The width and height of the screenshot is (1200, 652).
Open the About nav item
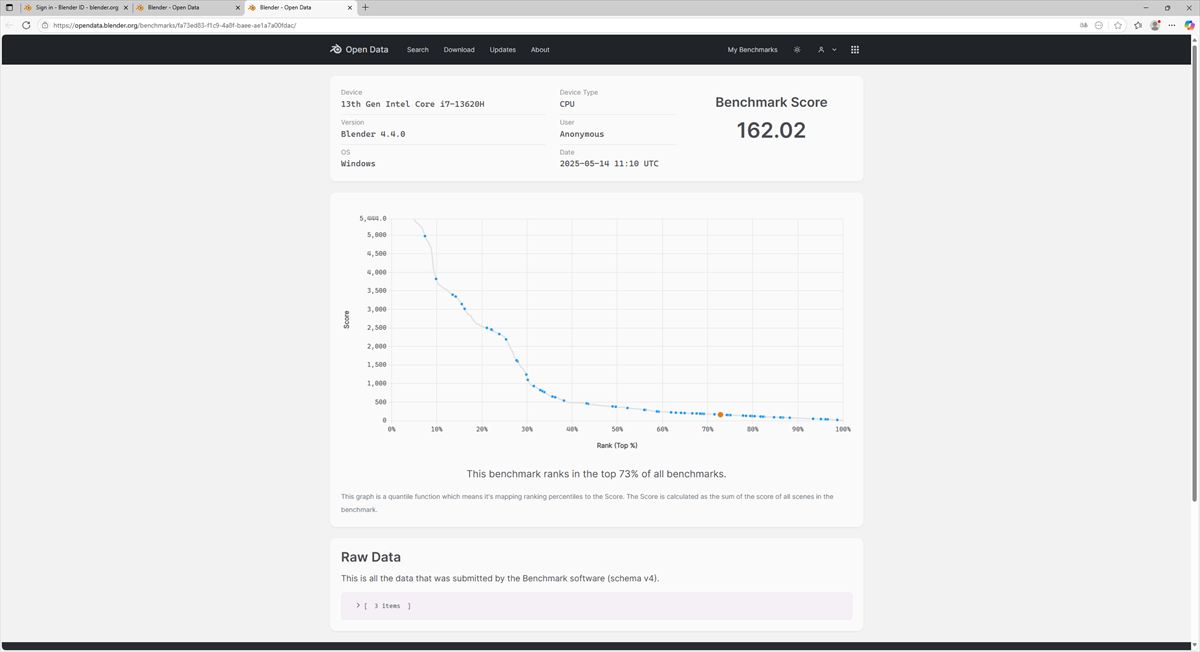540,49
